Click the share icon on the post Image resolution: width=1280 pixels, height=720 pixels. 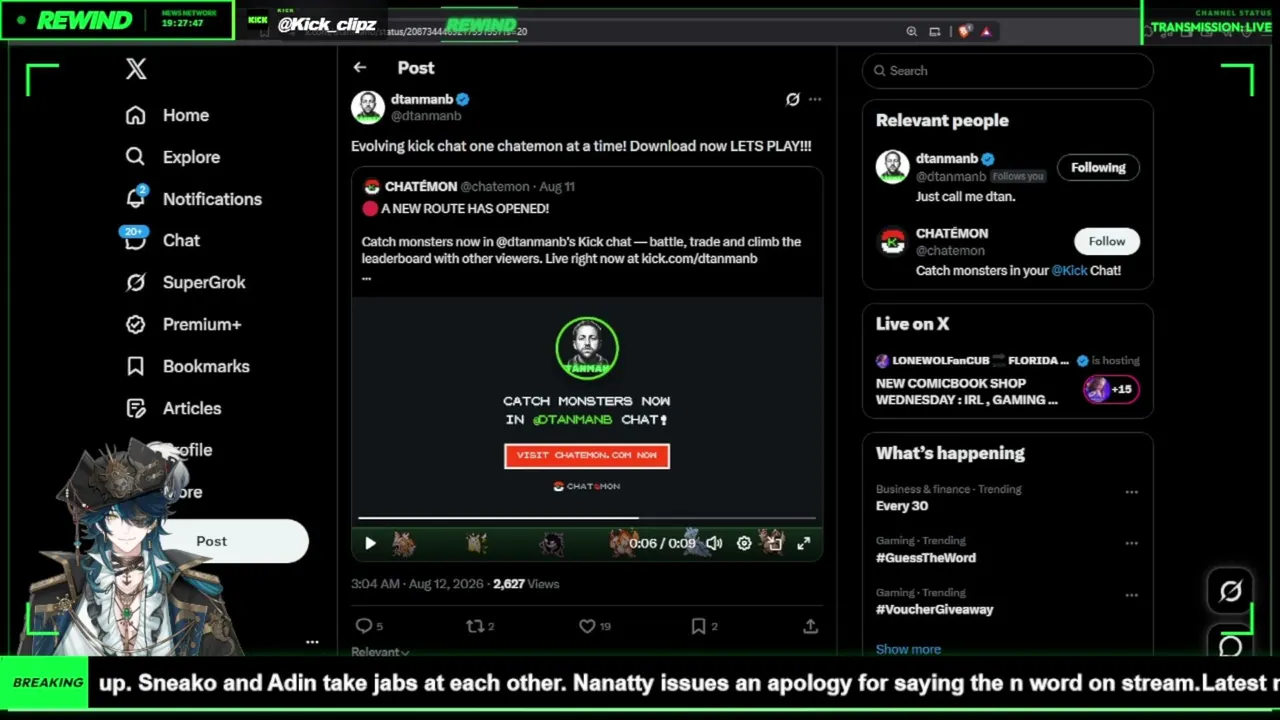click(811, 626)
